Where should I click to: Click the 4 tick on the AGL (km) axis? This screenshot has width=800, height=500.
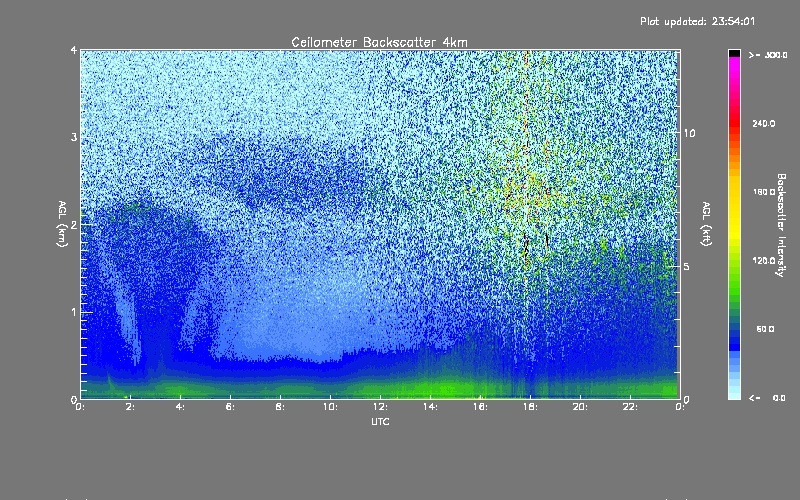point(74,51)
